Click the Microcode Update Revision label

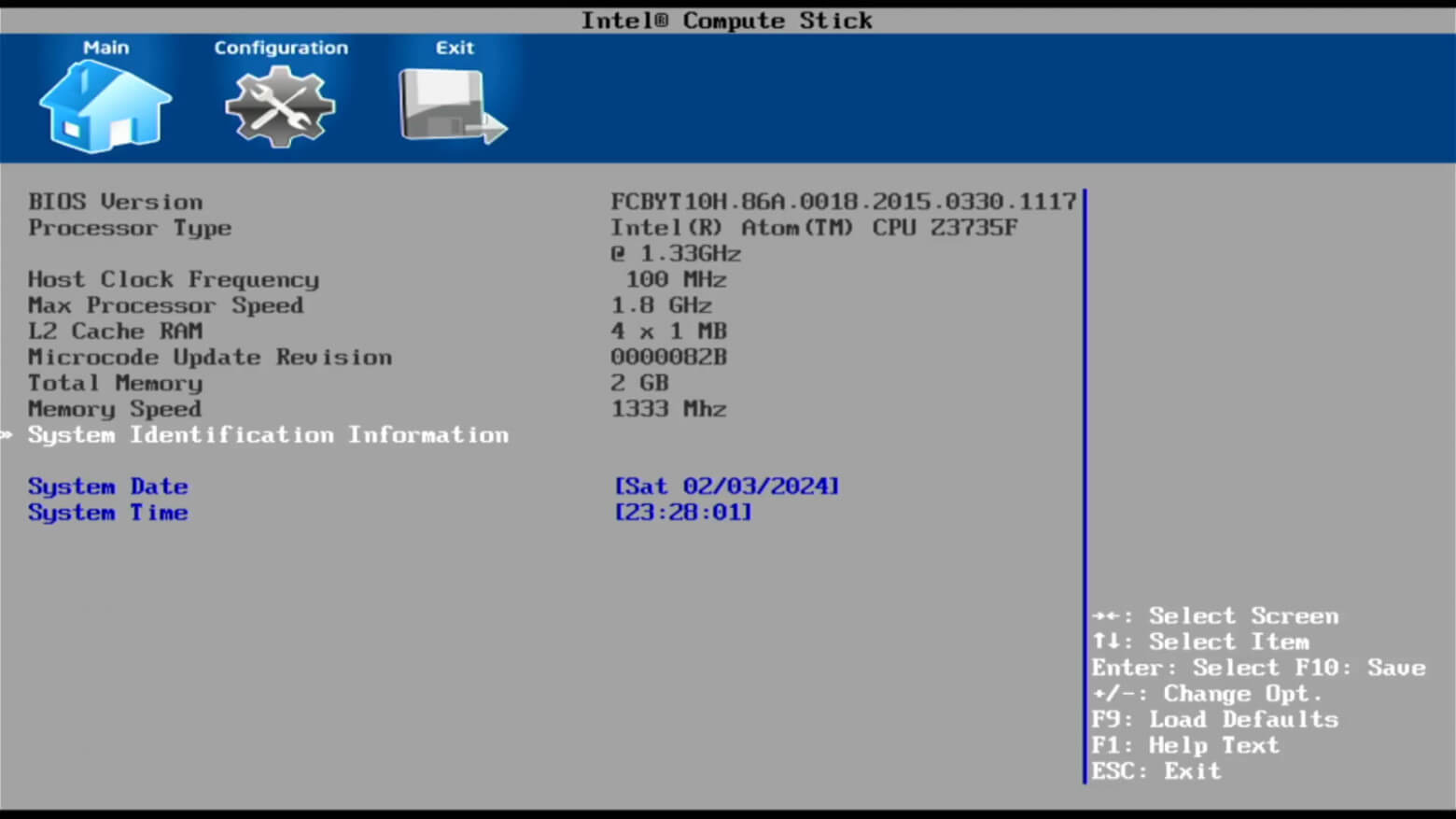[x=210, y=358]
